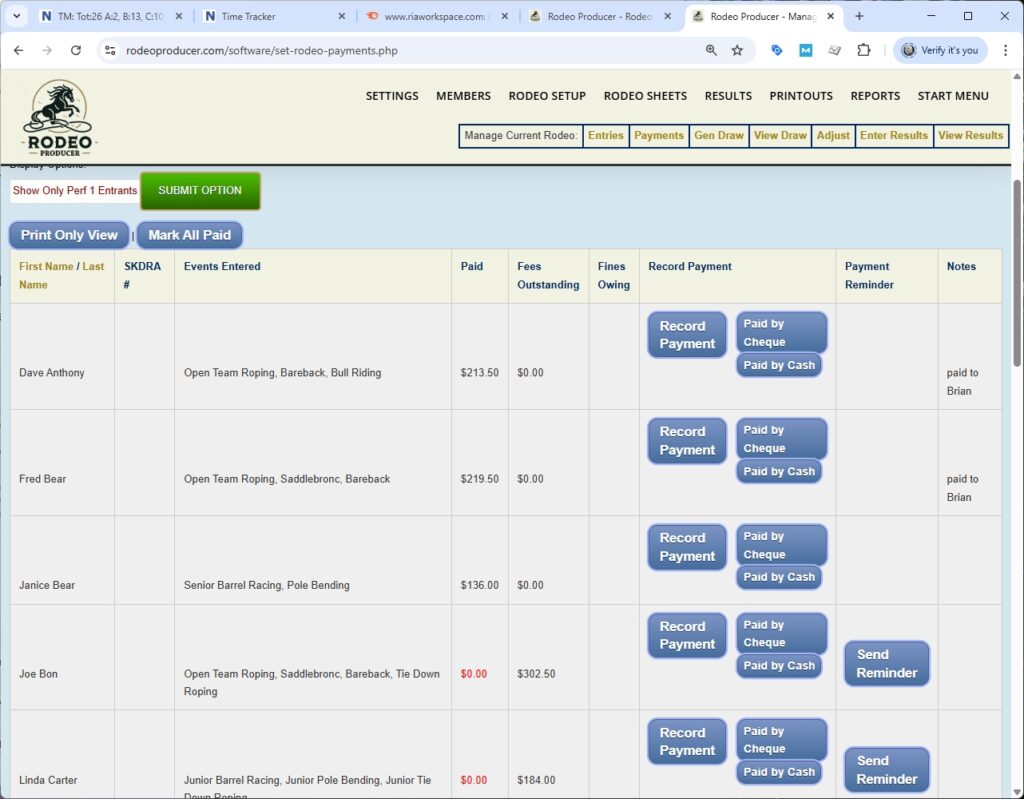
Task: Open the REPORTS menu
Action: (x=875, y=96)
